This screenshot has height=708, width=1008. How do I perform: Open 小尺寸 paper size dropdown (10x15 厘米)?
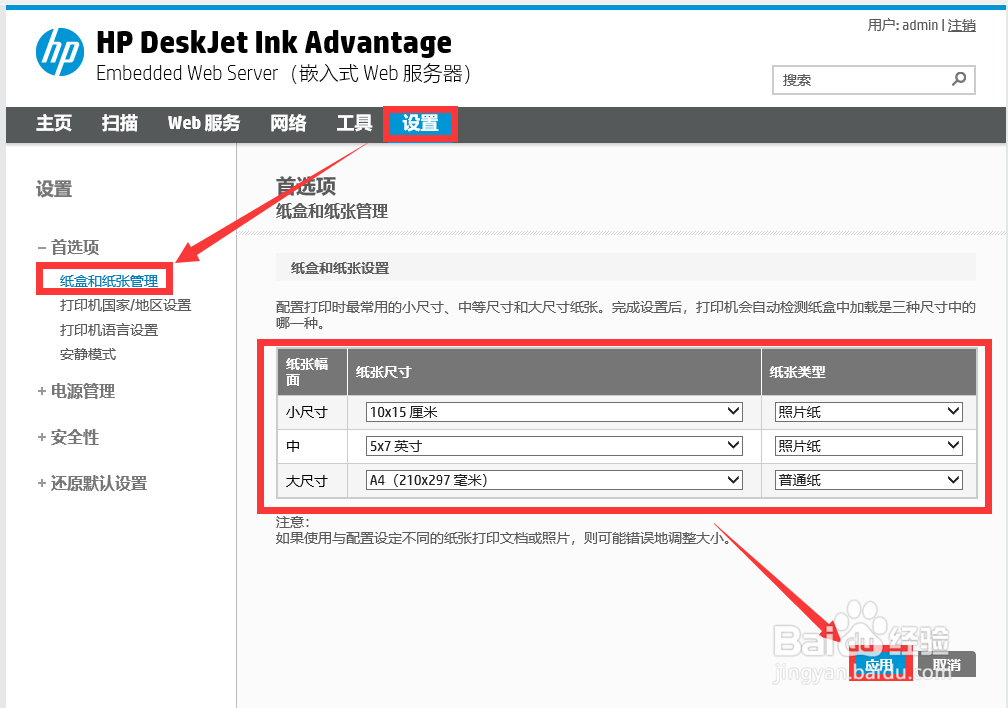554,412
